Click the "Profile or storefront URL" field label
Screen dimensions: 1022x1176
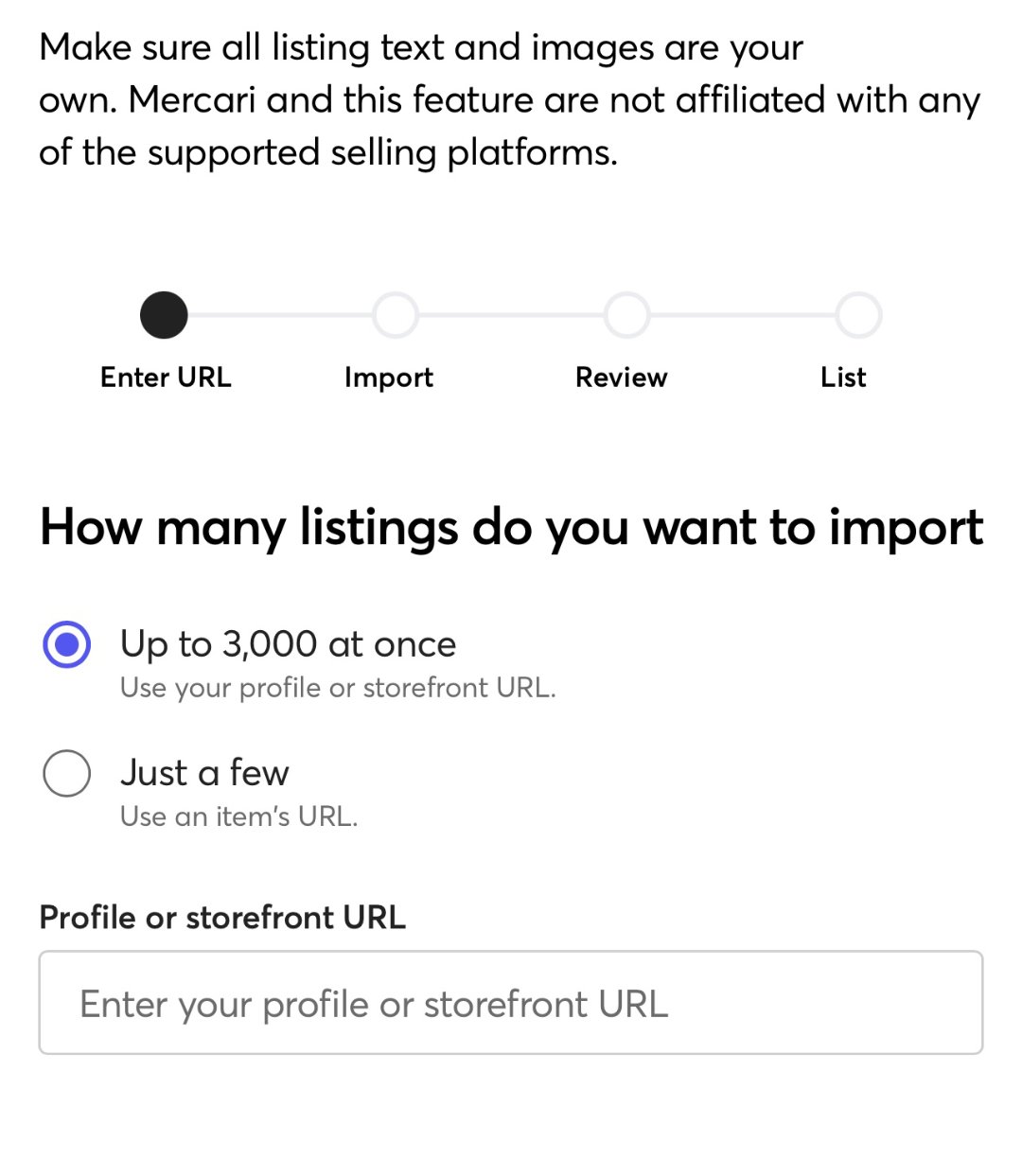click(222, 918)
